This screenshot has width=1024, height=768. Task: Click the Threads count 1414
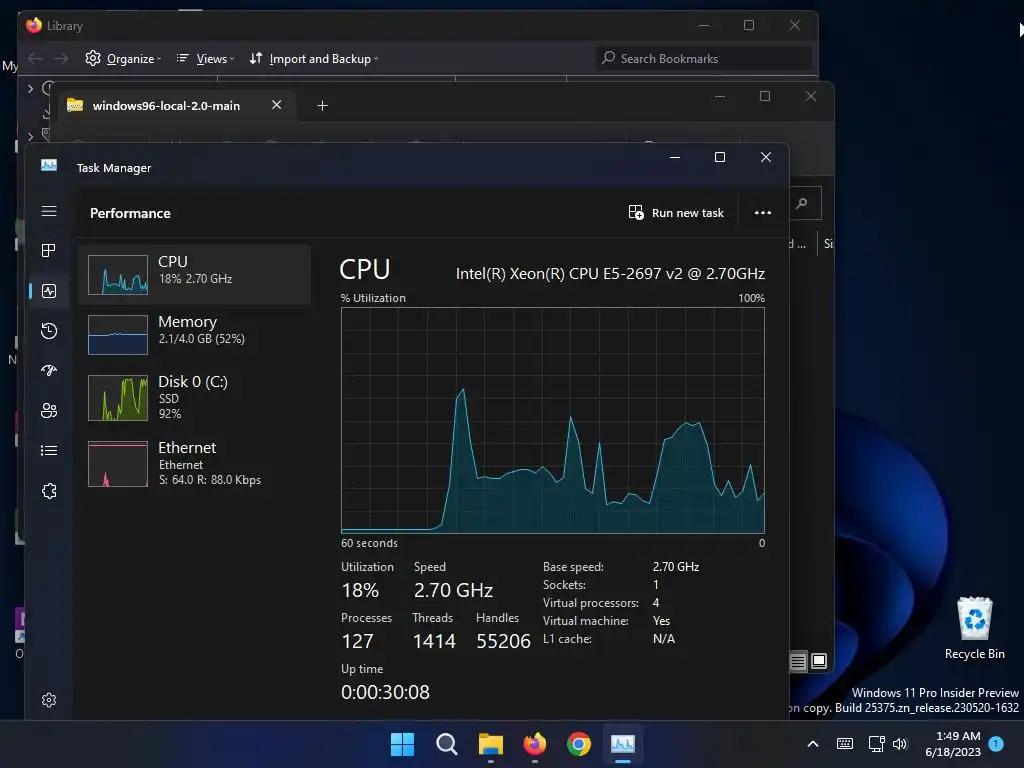[x=434, y=641]
